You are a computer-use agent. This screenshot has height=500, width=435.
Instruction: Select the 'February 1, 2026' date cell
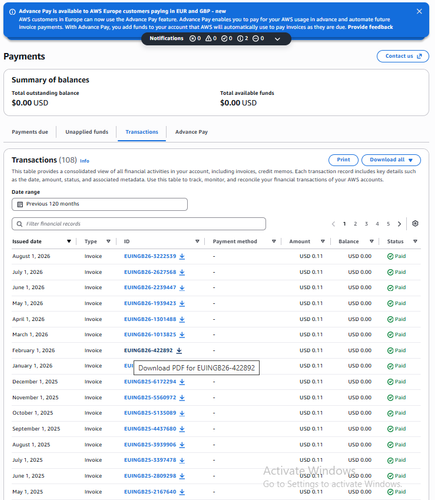tap(34, 350)
